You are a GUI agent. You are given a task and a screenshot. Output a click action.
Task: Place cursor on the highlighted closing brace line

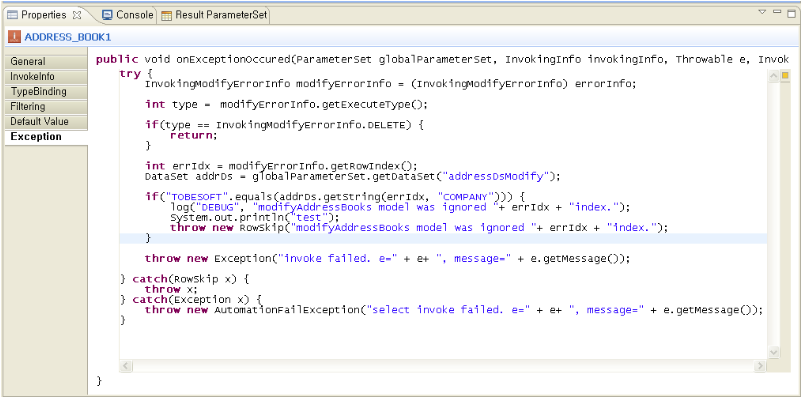[x=443, y=238]
